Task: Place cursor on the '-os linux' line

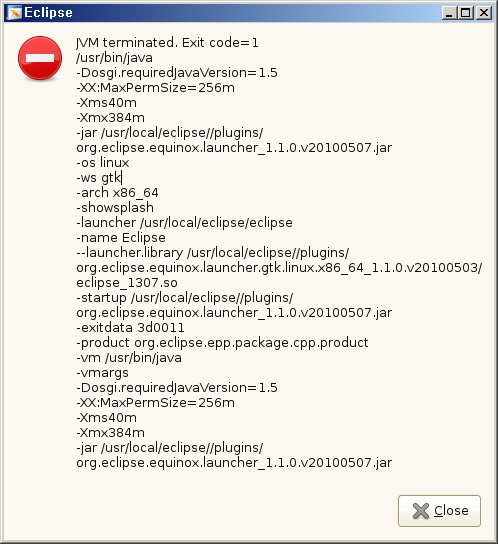Action: coord(103,163)
